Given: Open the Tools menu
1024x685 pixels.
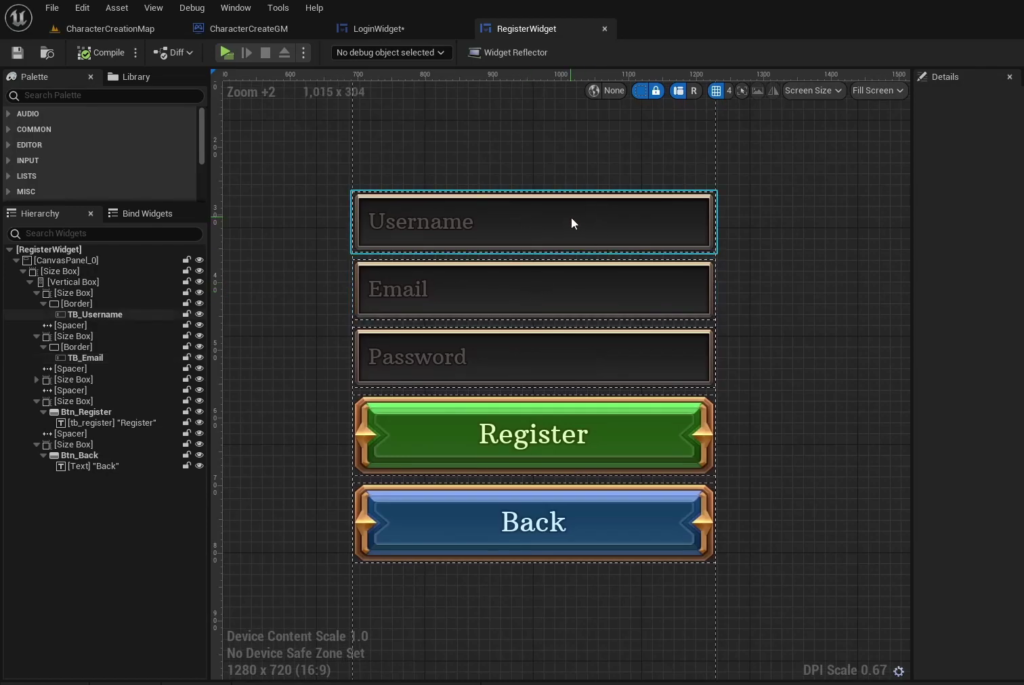Looking at the screenshot, I should tap(278, 8).
